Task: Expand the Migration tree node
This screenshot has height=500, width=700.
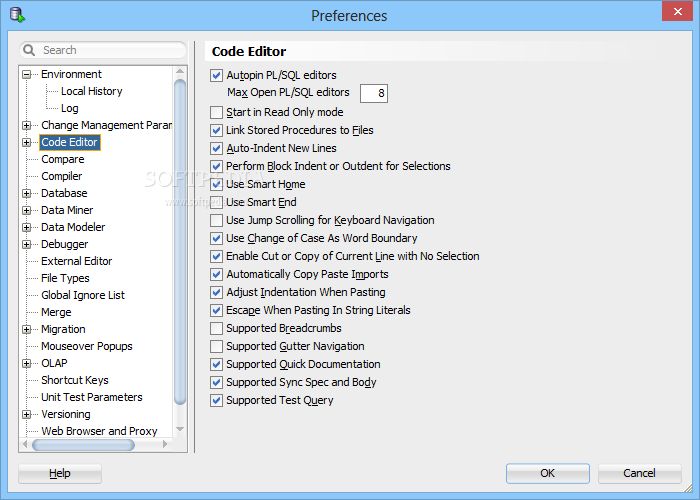Action: point(27,329)
